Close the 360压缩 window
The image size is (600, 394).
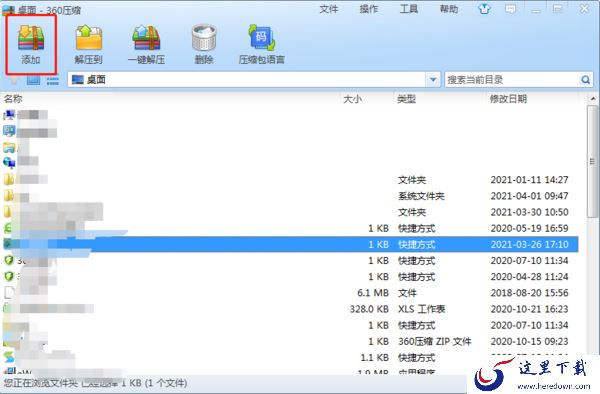585,9
